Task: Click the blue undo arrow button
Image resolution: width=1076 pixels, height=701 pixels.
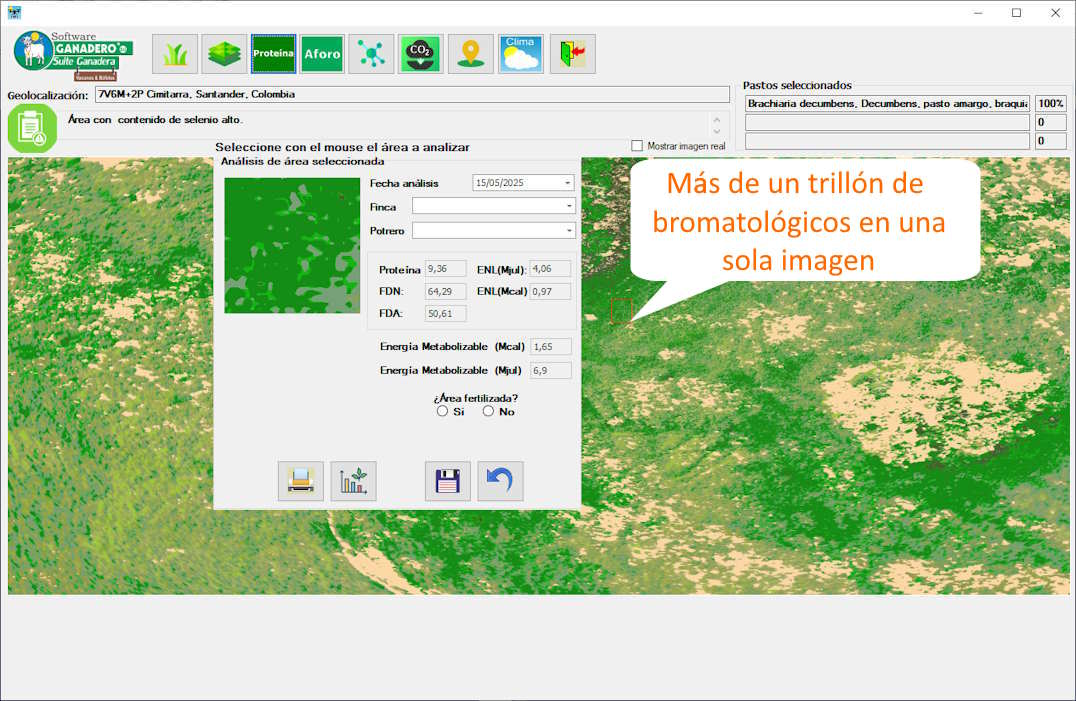Action: 500,481
